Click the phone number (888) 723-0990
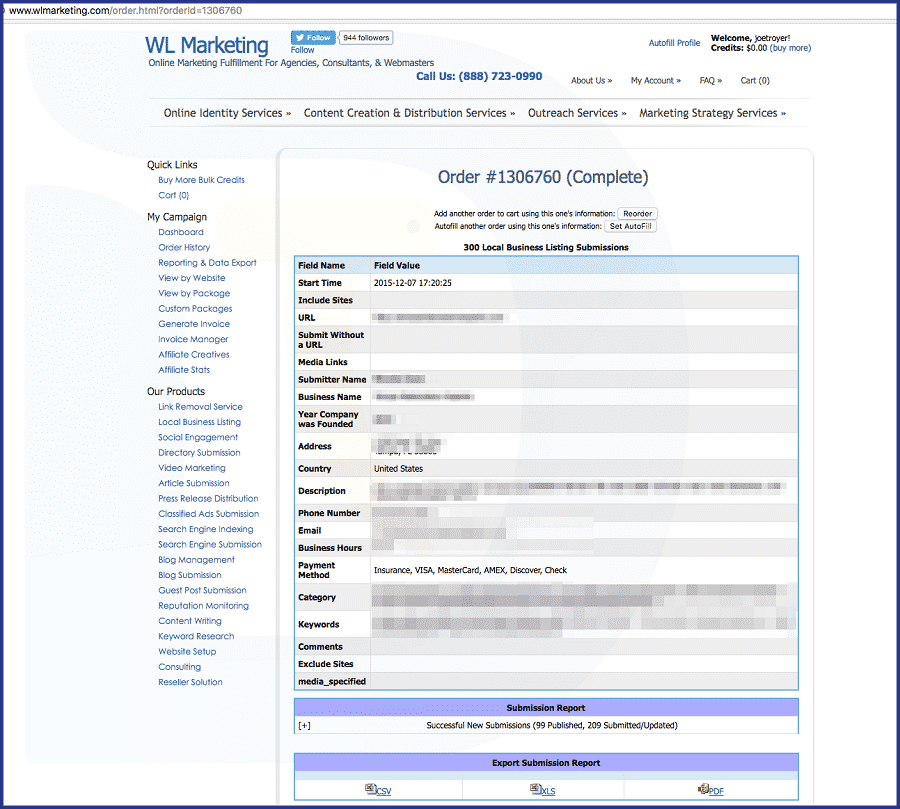This screenshot has height=809, width=900. tap(500, 76)
